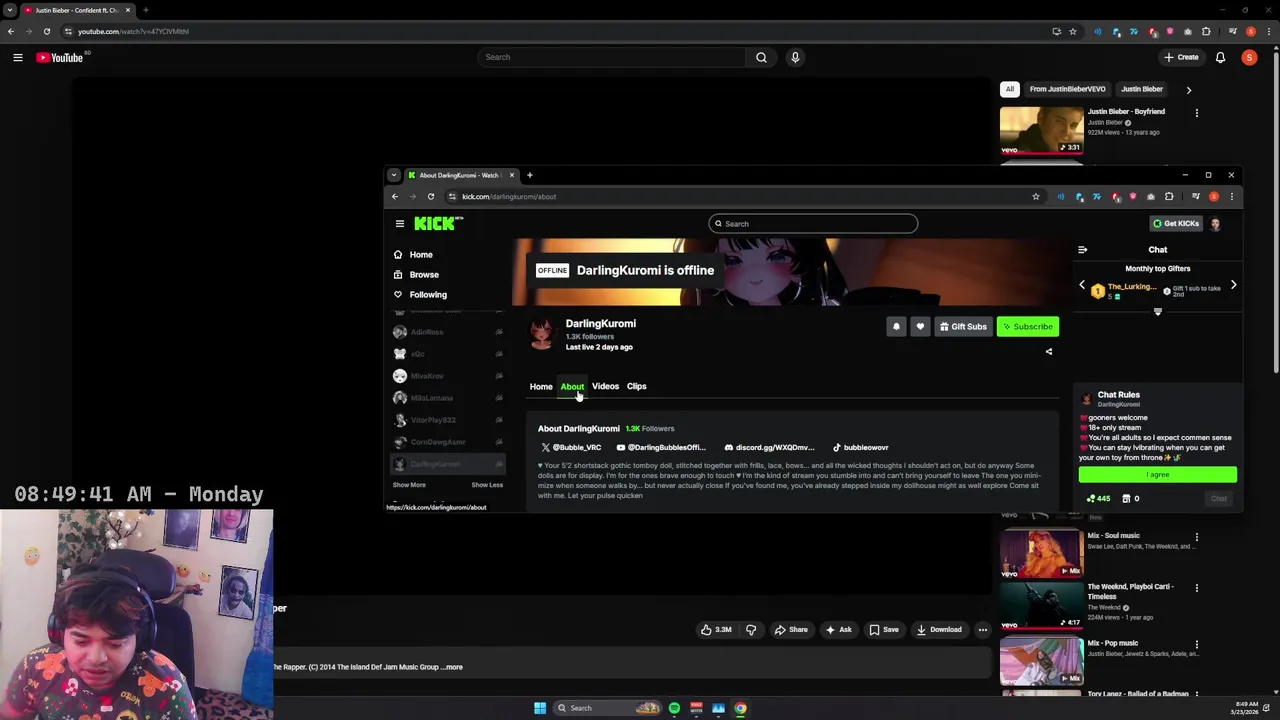Image resolution: width=1280 pixels, height=720 pixels.
Task: Download the YouTube video
Action: click(939, 630)
